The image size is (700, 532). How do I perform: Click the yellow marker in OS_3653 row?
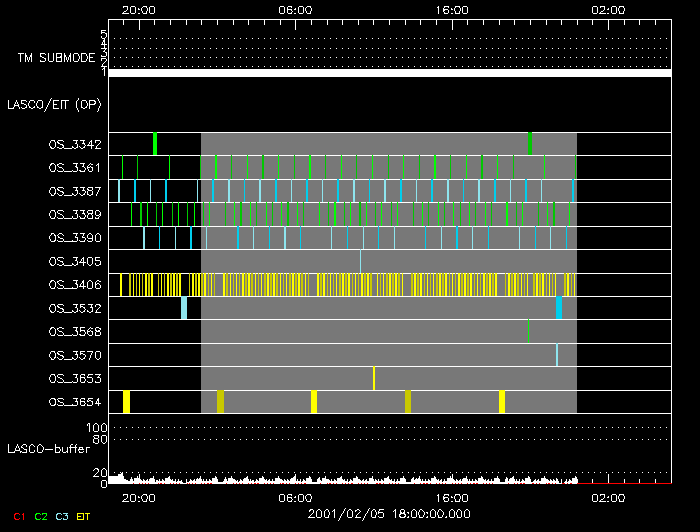coord(374,378)
